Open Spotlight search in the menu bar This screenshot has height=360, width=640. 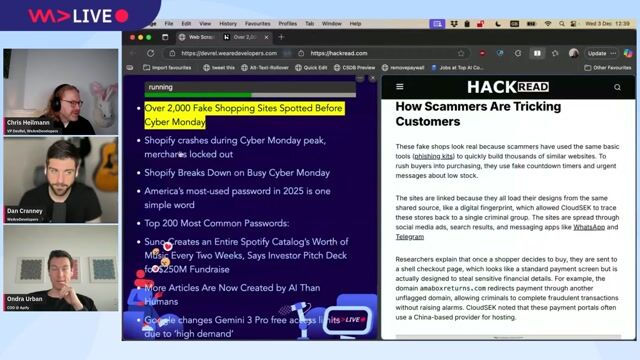562,24
